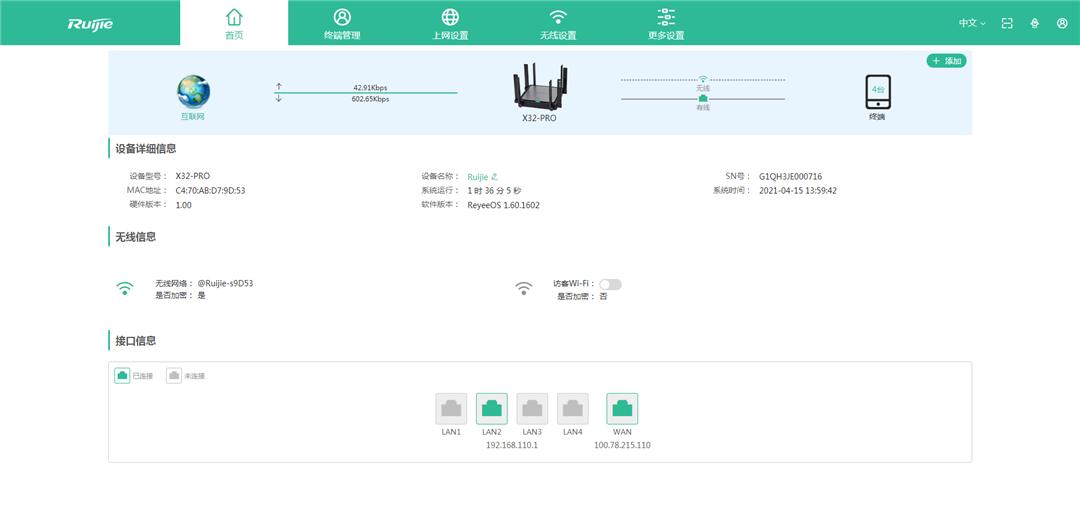
Task: Click the LAN4 port icon
Action: (x=573, y=409)
